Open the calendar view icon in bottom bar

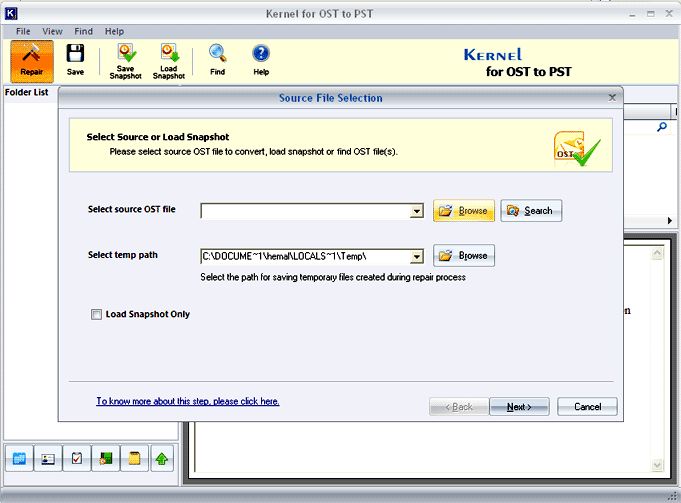[19, 458]
